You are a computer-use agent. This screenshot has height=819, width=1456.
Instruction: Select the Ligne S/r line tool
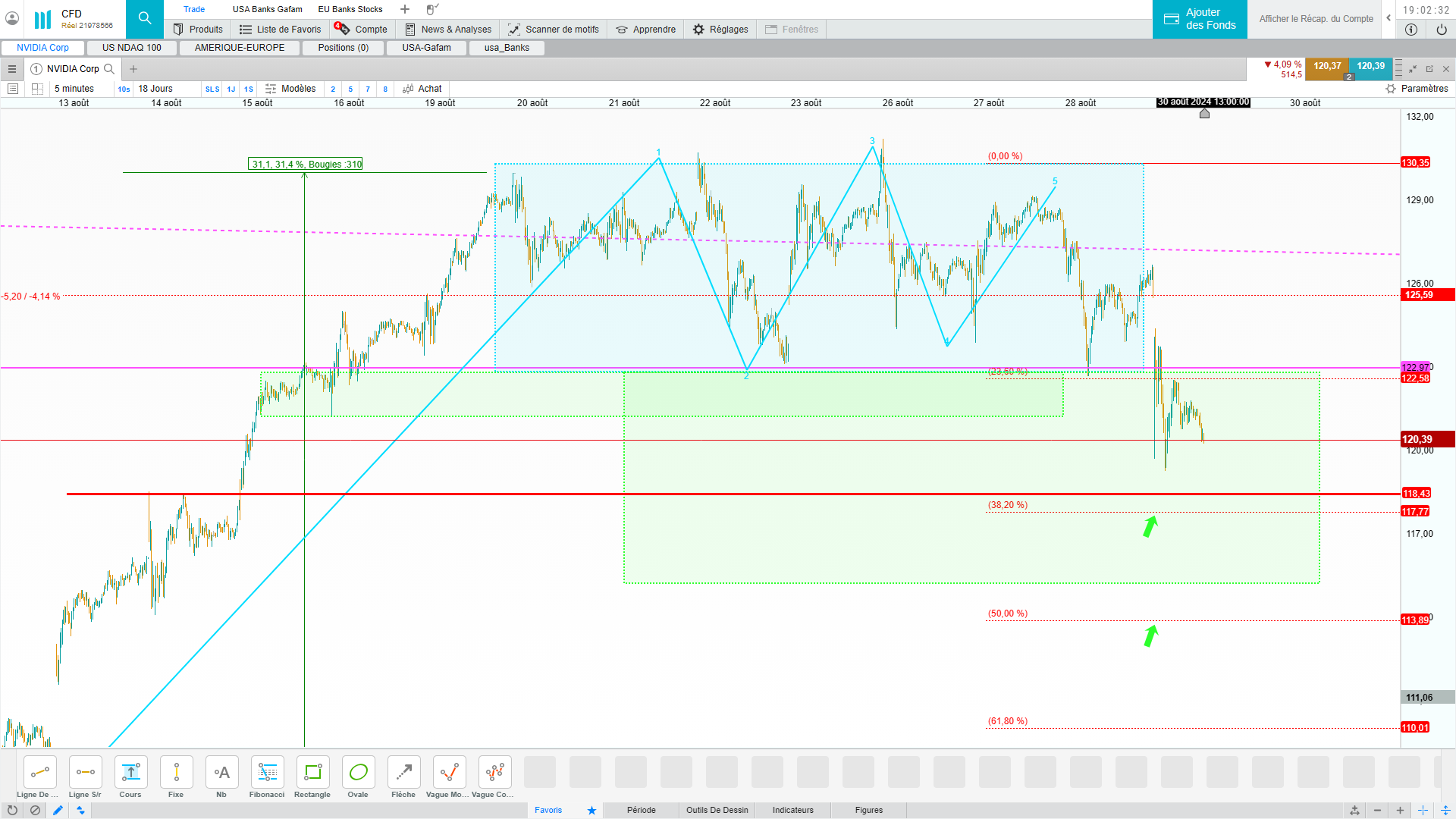click(x=85, y=773)
